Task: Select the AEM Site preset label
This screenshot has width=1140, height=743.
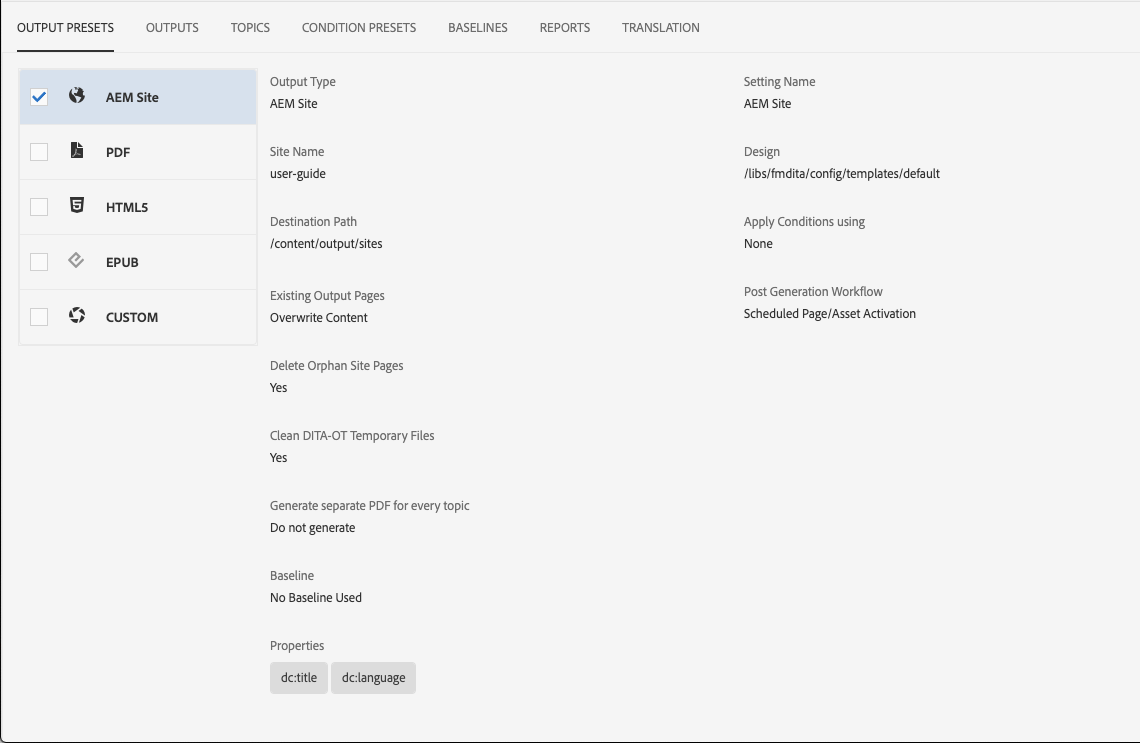Action: pos(132,97)
